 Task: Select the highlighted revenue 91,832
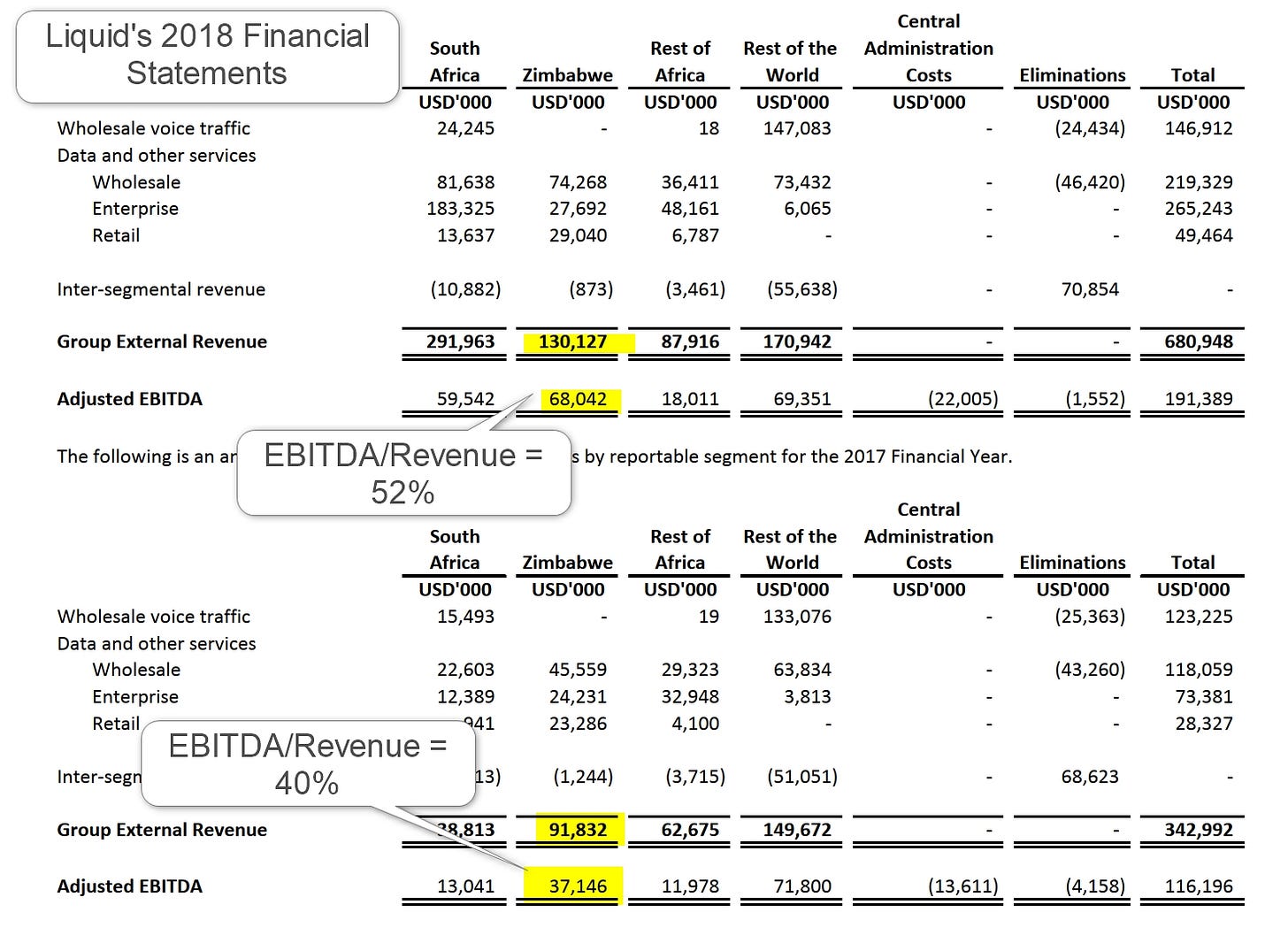coord(578,830)
